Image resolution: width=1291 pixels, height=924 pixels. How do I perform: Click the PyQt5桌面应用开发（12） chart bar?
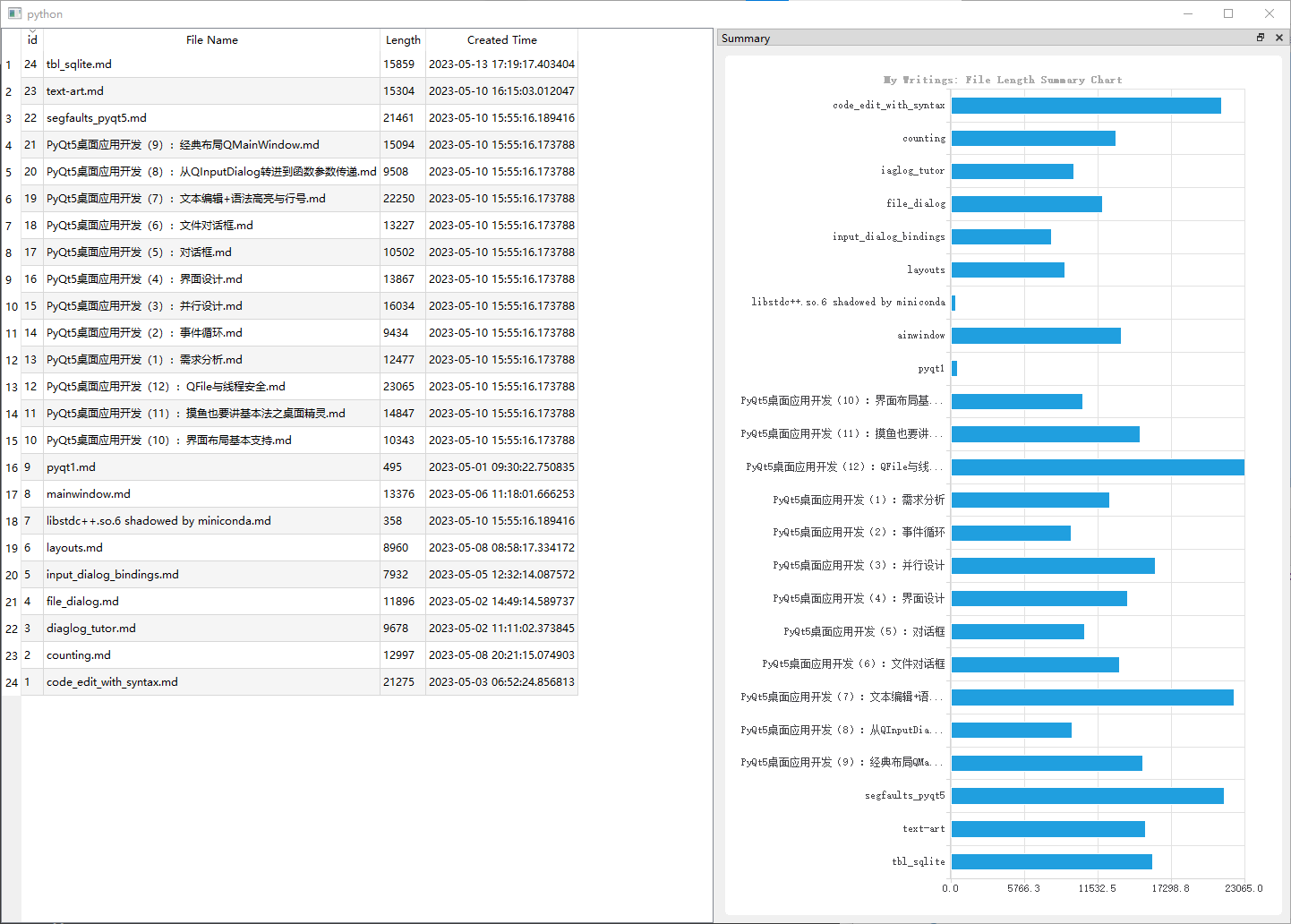1098,467
